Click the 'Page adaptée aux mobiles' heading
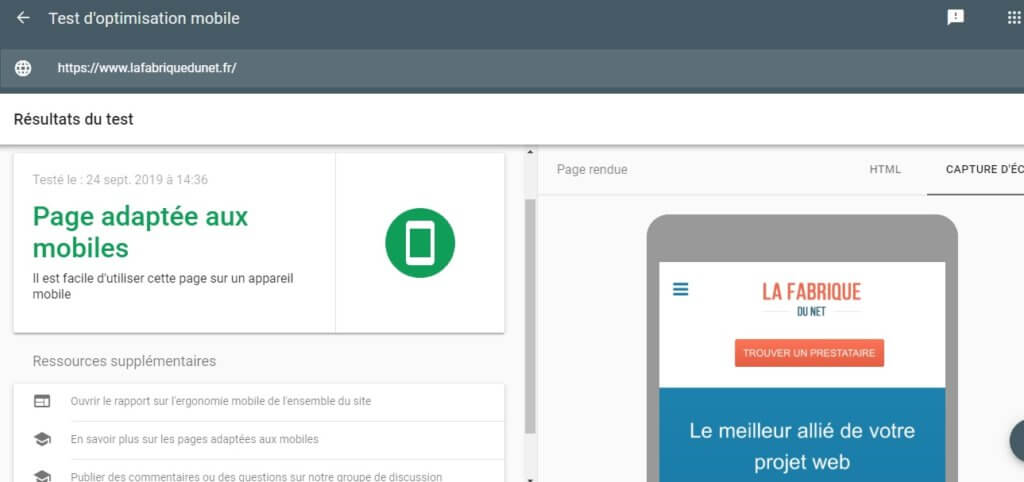The height and width of the screenshot is (482, 1024). [140, 231]
